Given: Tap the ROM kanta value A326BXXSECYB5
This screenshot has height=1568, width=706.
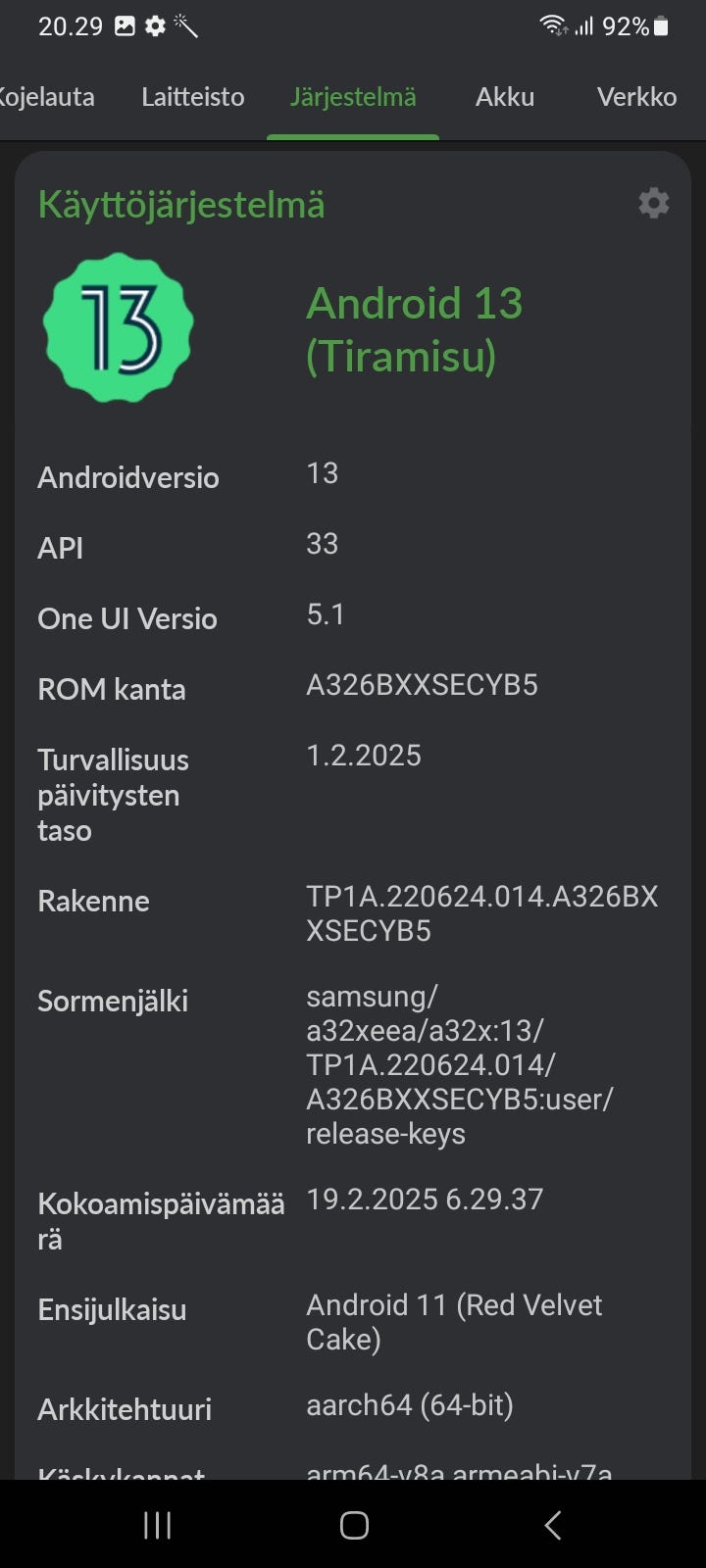Looking at the screenshot, I should [422, 685].
